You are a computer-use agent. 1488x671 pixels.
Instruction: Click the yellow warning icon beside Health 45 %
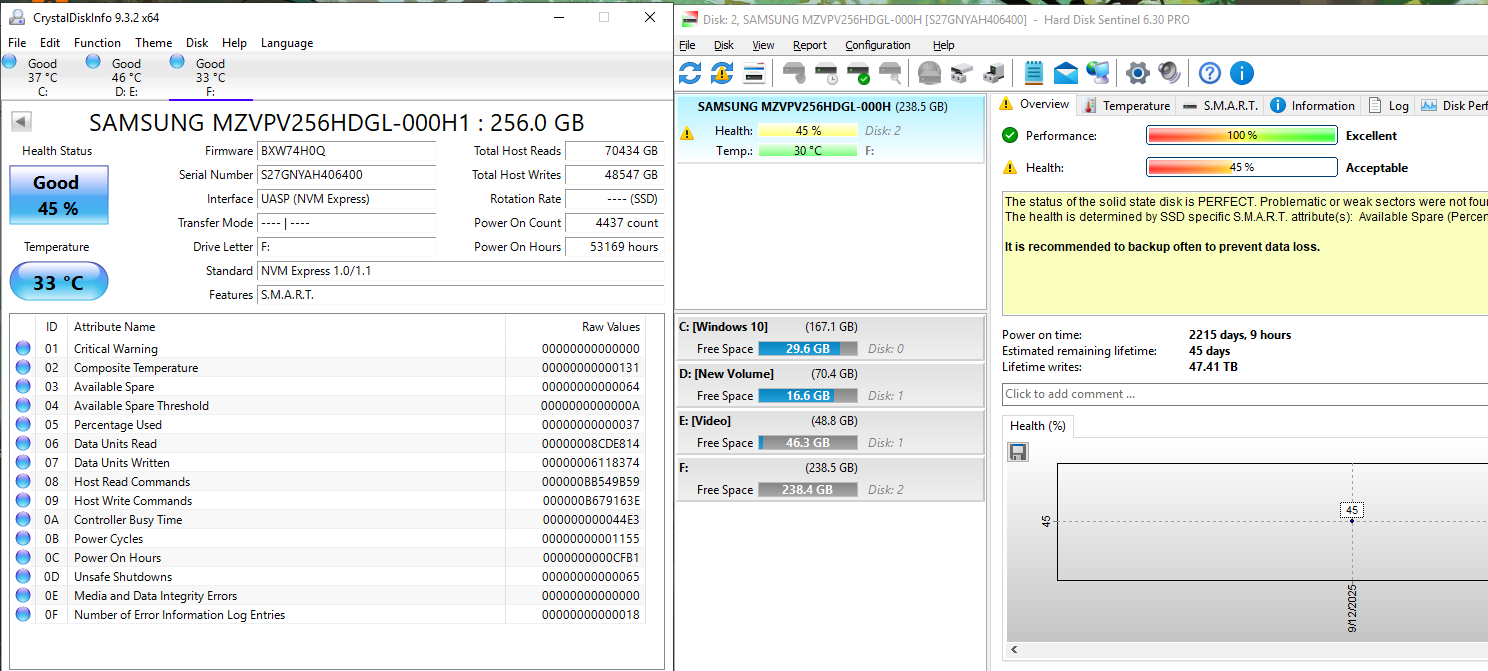[x=1010, y=168]
